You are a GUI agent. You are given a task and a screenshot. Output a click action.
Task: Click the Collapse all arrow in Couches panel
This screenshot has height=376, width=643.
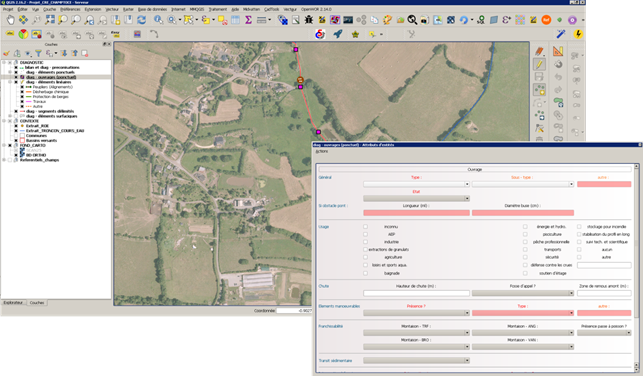pyautogui.click(x=74, y=53)
